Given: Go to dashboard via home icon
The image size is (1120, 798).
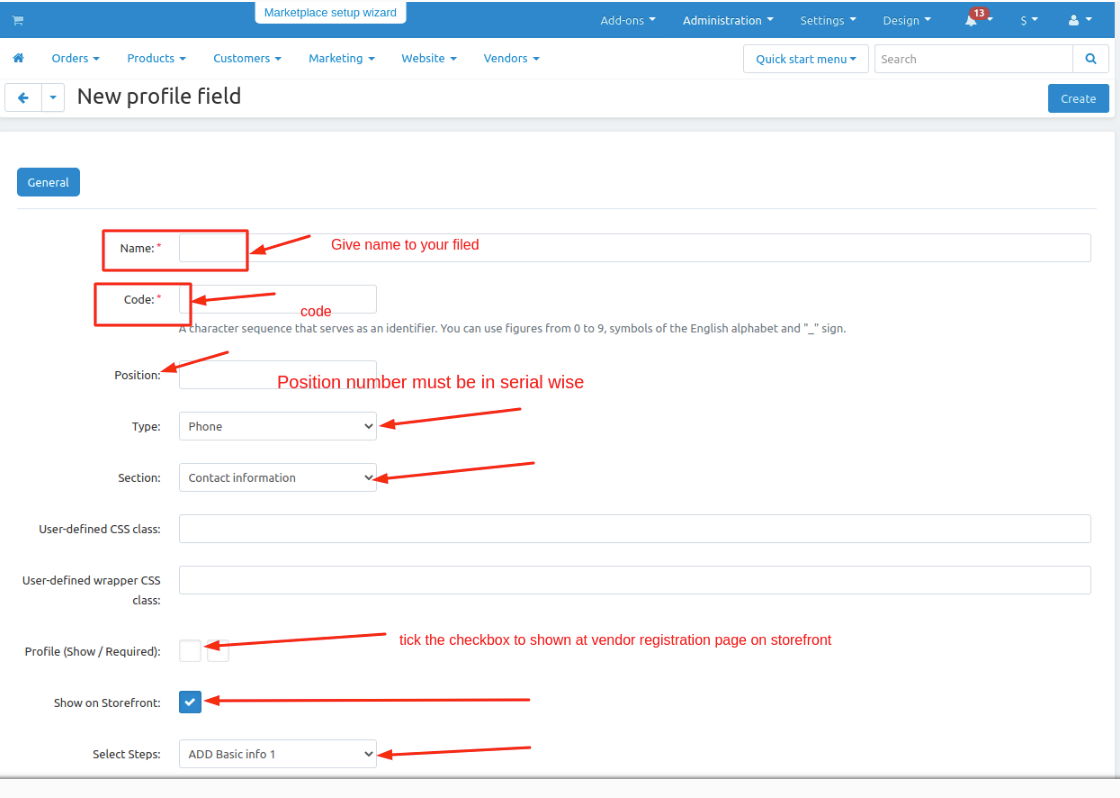Looking at the screenshot, I should pos(18,59).
